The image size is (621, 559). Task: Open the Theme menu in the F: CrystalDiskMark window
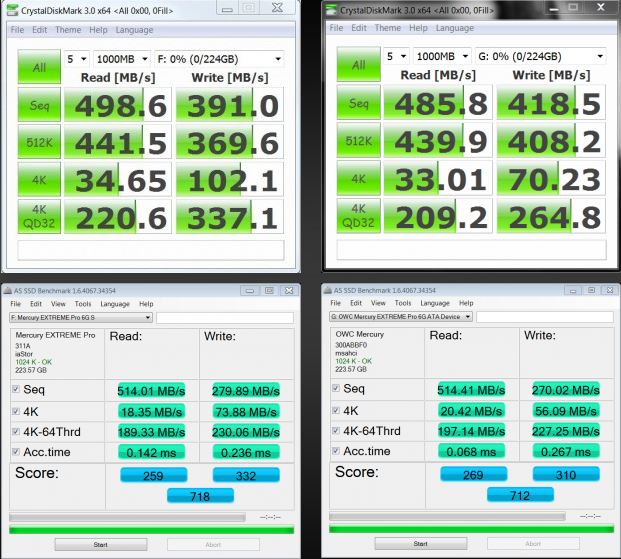(x=69, y=30)
